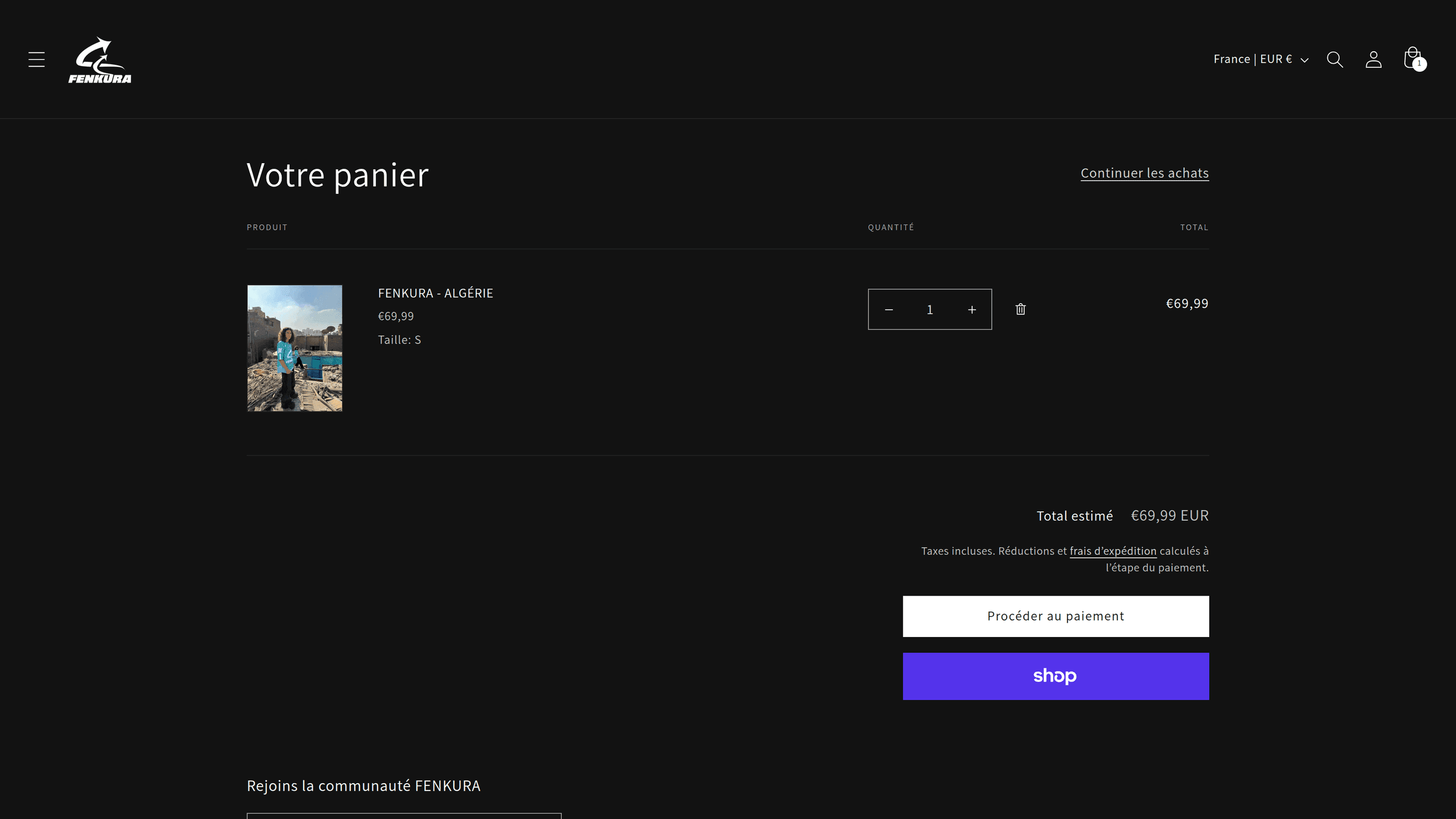Follow the frais d'expédition link
This screenshot has height=819, width=1456.
tap(1113, 551)
